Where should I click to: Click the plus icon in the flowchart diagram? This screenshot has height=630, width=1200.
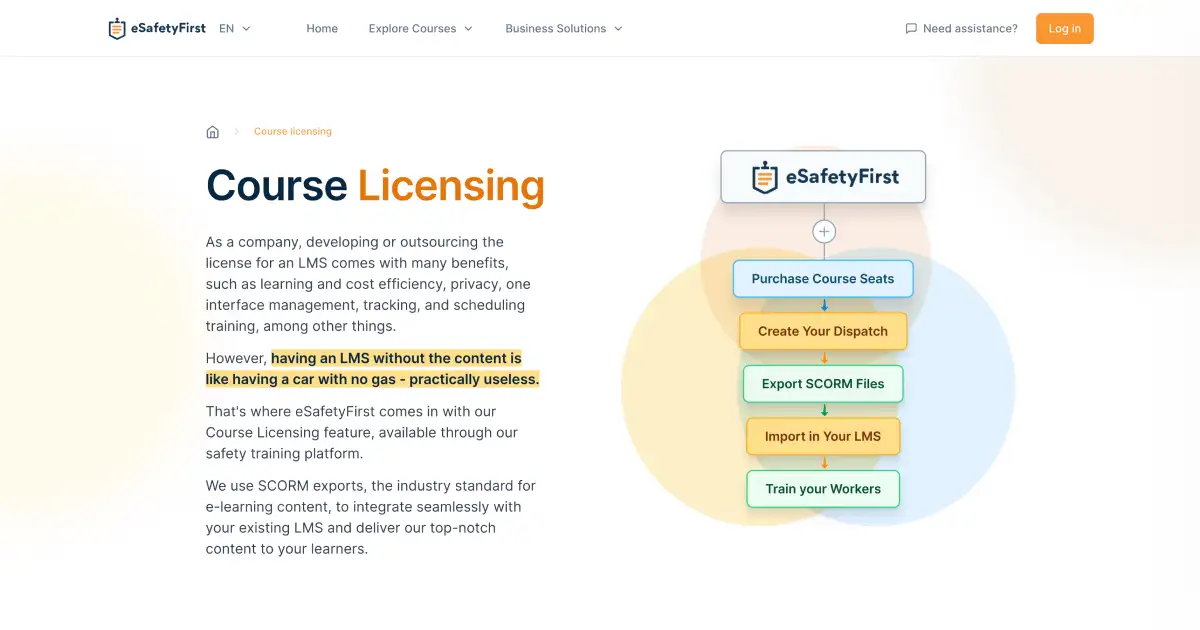point(823,231)
